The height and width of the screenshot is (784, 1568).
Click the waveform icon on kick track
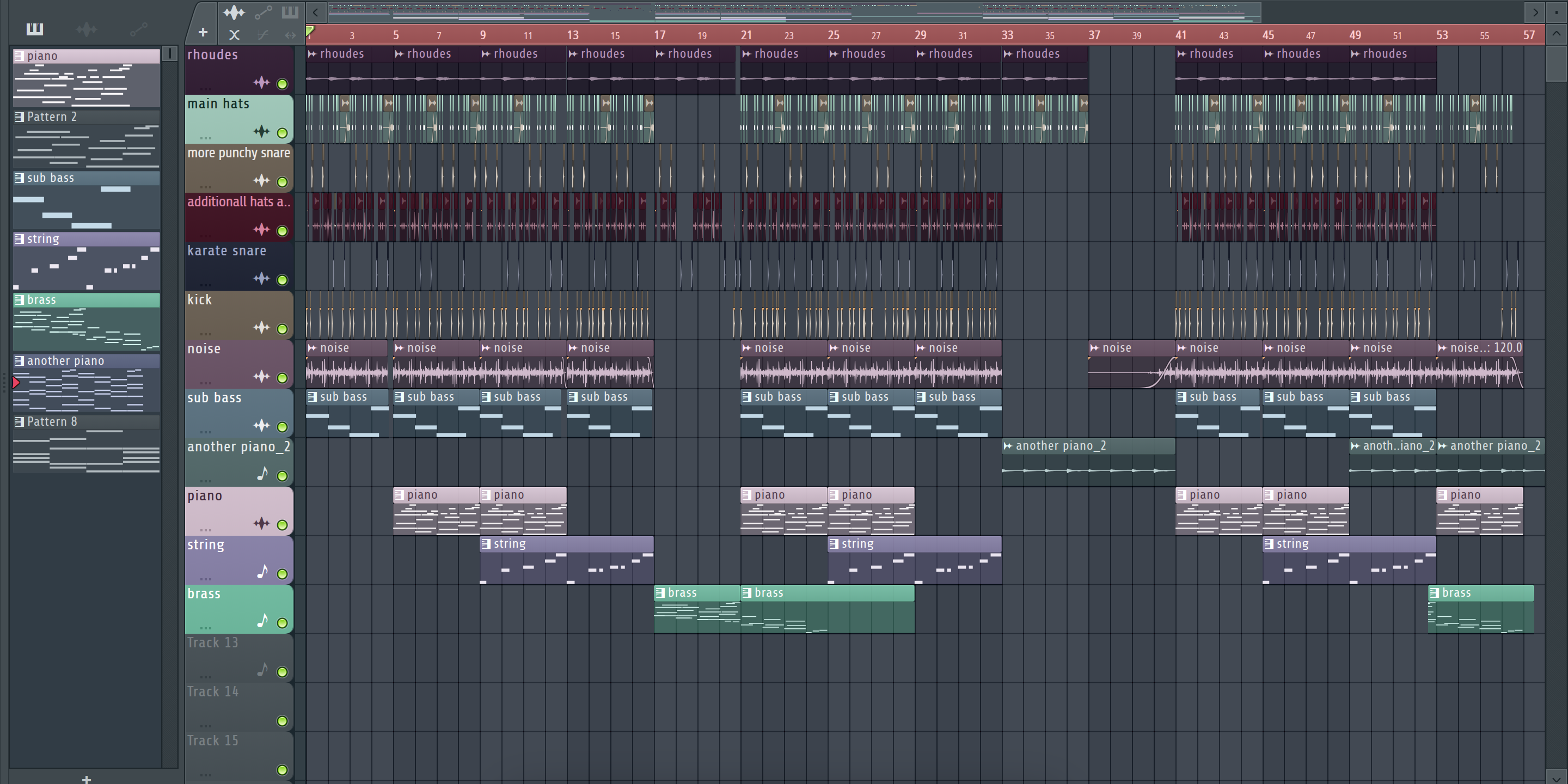point(262,327)
